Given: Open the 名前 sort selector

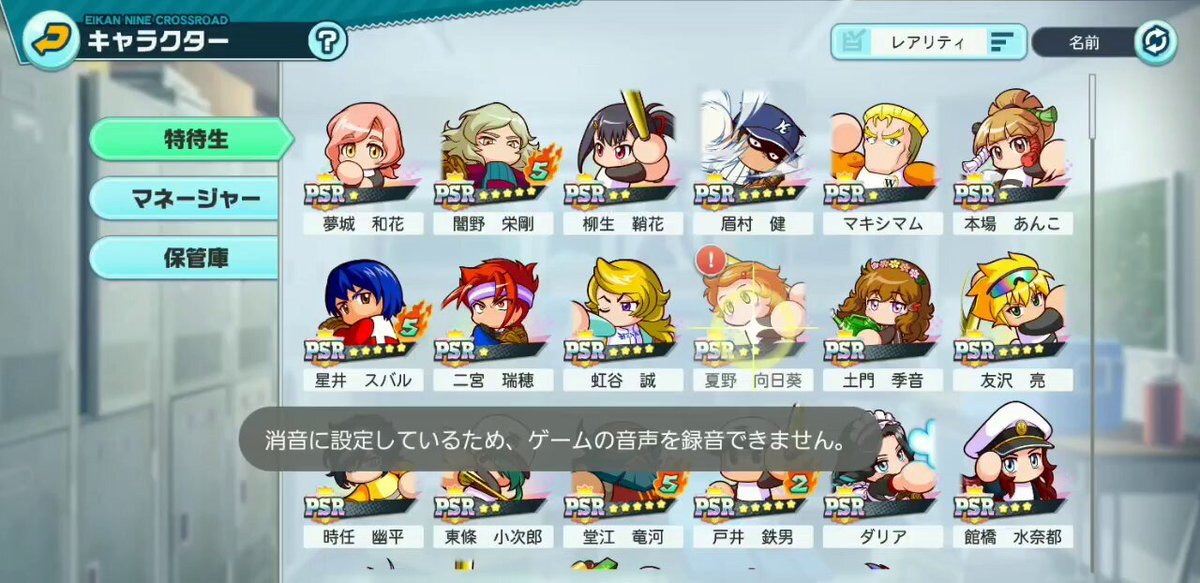Looking at the screenshot, I should pos(1085,42).
